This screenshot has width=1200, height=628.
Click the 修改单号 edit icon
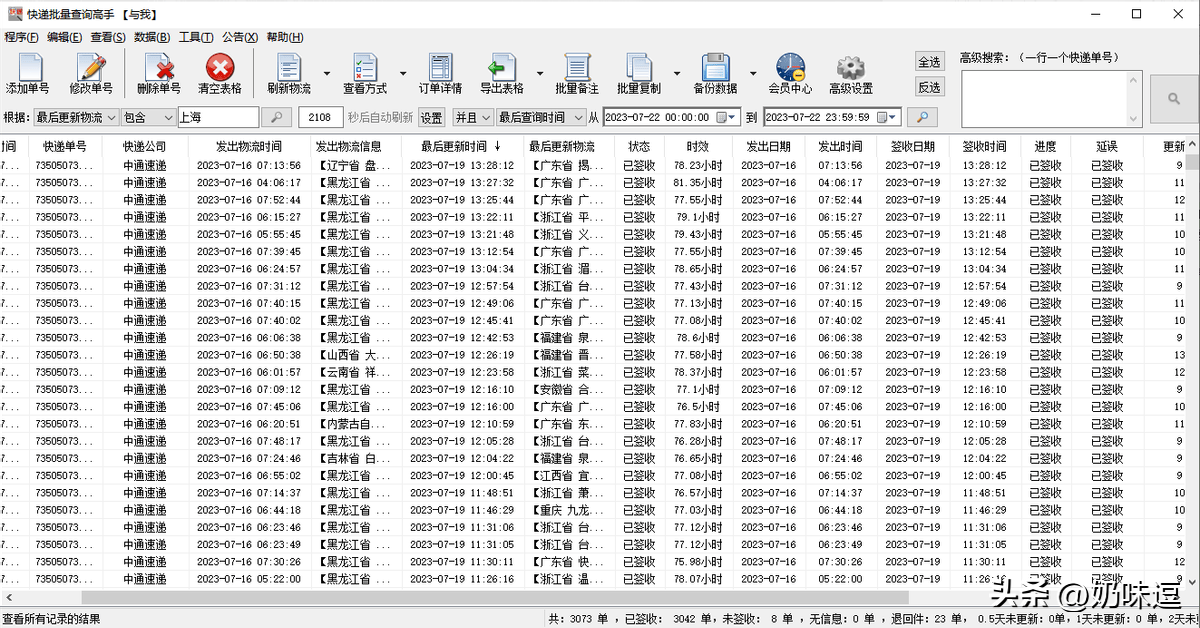click(91, 73)
